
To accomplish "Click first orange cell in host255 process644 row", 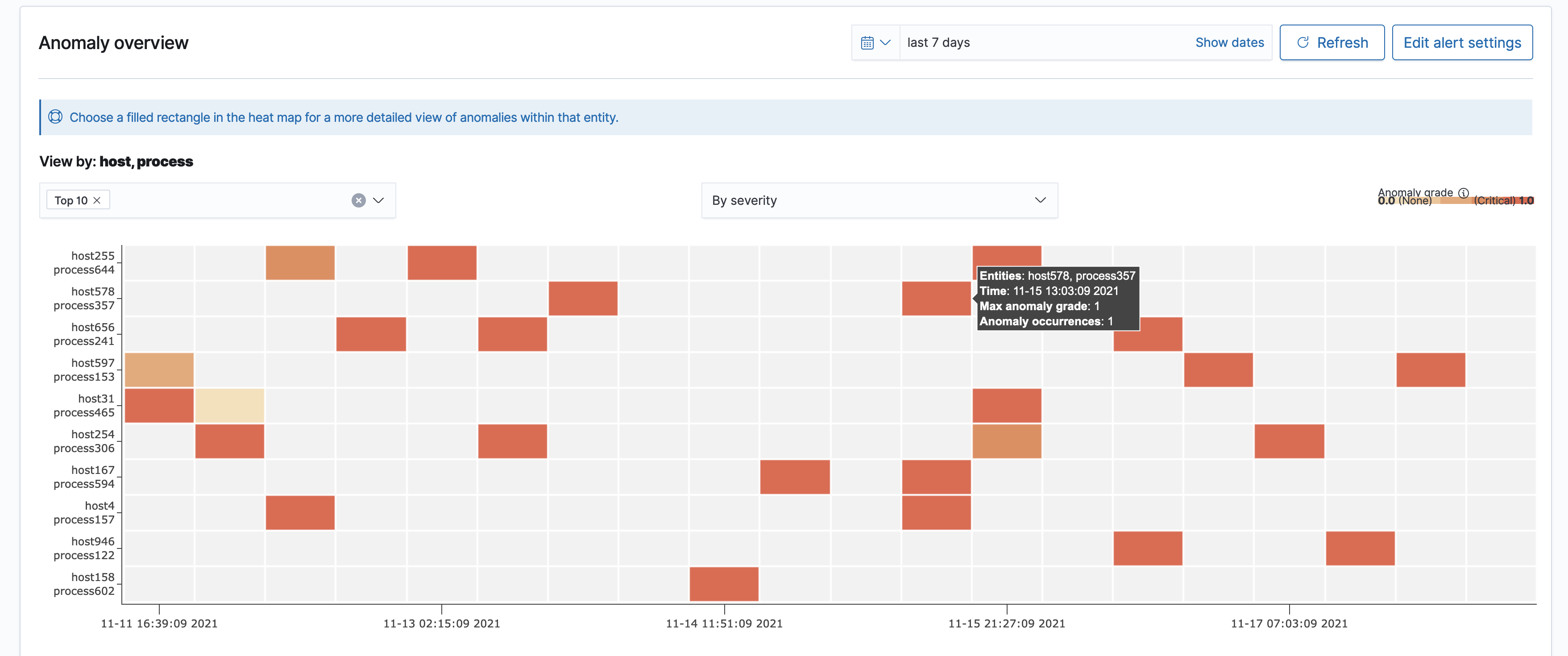I will (x=300, y=263).
